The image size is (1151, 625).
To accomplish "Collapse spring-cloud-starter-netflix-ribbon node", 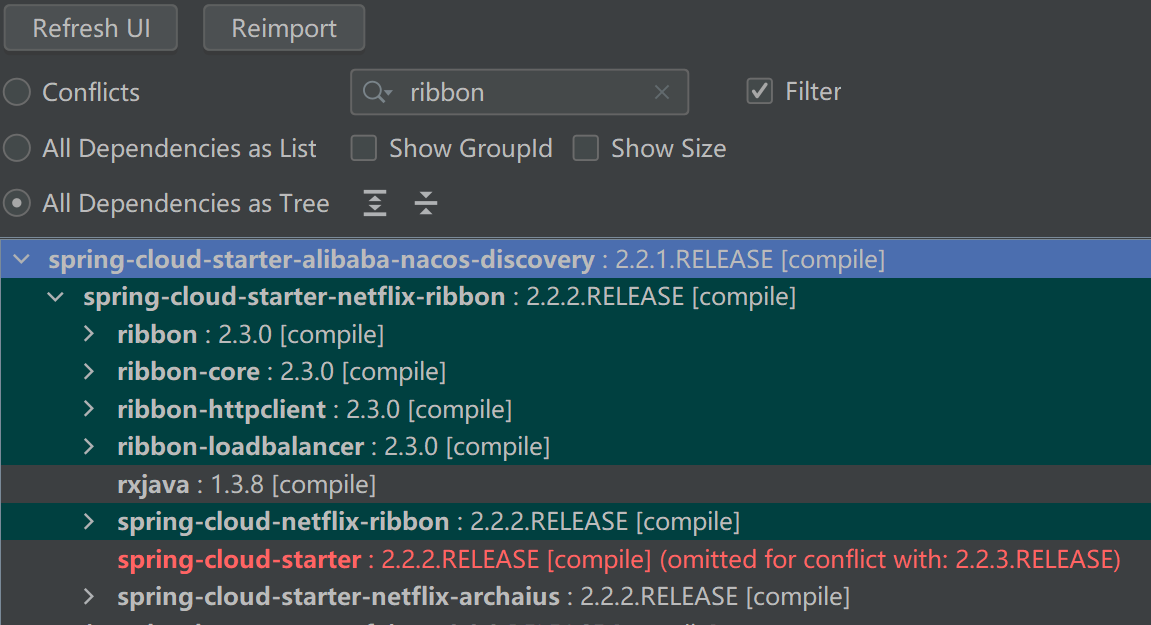I will point(57,297).
